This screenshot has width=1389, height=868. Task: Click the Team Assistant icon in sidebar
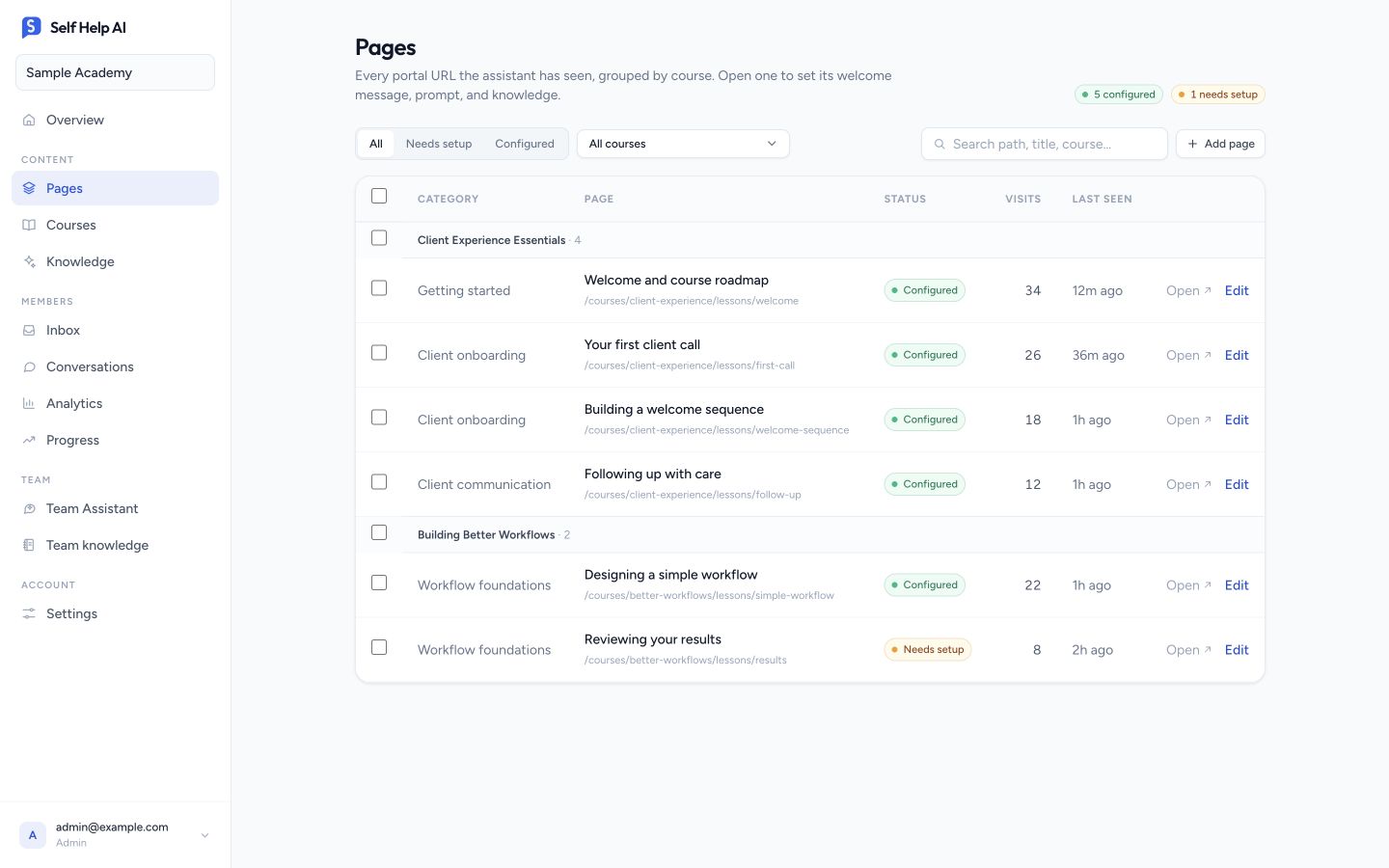(x=29, y=509)
